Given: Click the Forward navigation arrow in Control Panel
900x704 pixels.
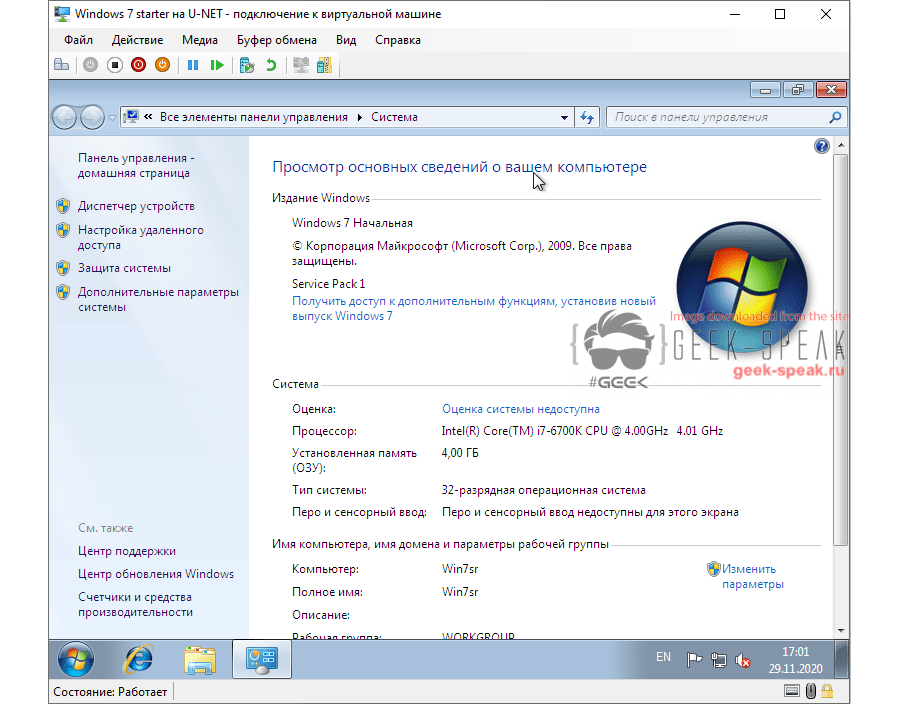Looking at the screenshot, I should pyautogui.click(x=92, y=118).
